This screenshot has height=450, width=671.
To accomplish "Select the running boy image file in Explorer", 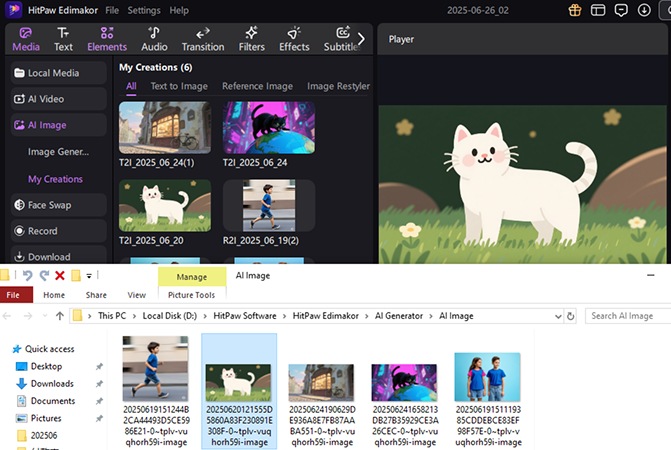I will click(156, 391).
